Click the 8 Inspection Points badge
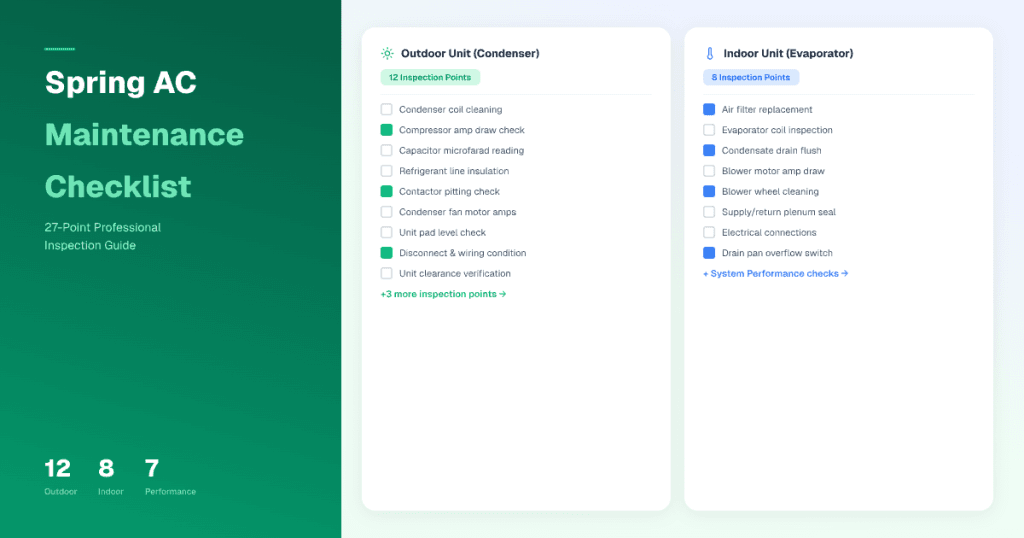Screen dimensions: 1024x538 point(750,78)
